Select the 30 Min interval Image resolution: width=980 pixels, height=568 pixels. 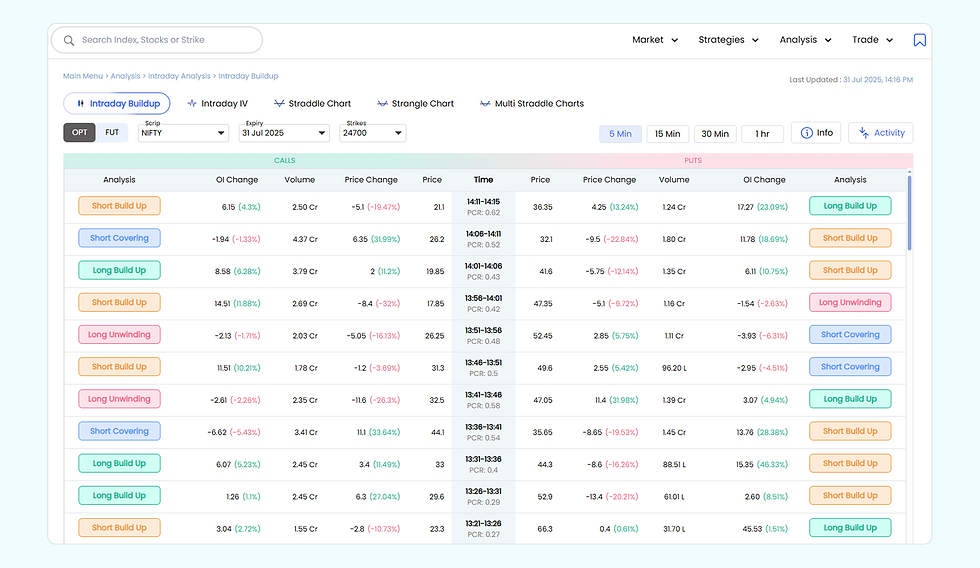click(715, 134)
